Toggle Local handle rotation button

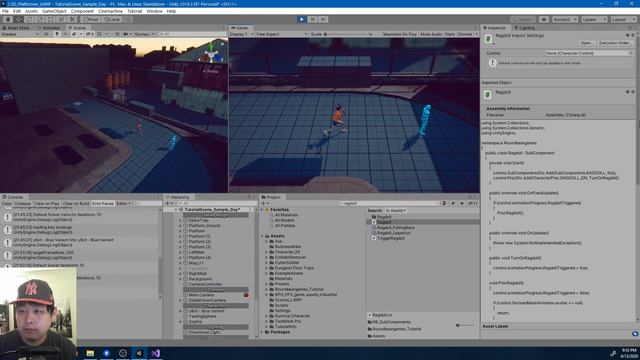pyautogui.click(x=112, y=19)
